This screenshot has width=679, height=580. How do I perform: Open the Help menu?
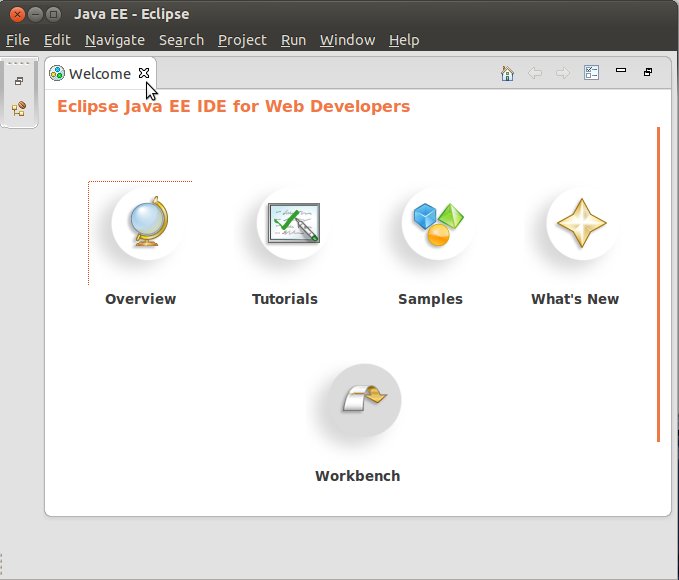point(404,40)
